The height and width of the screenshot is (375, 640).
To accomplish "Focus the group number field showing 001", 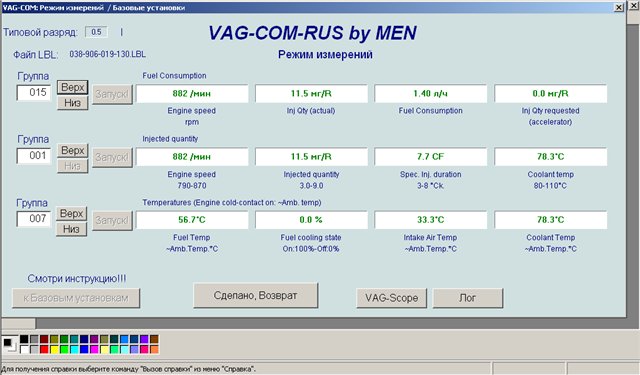I will (34, 155).
